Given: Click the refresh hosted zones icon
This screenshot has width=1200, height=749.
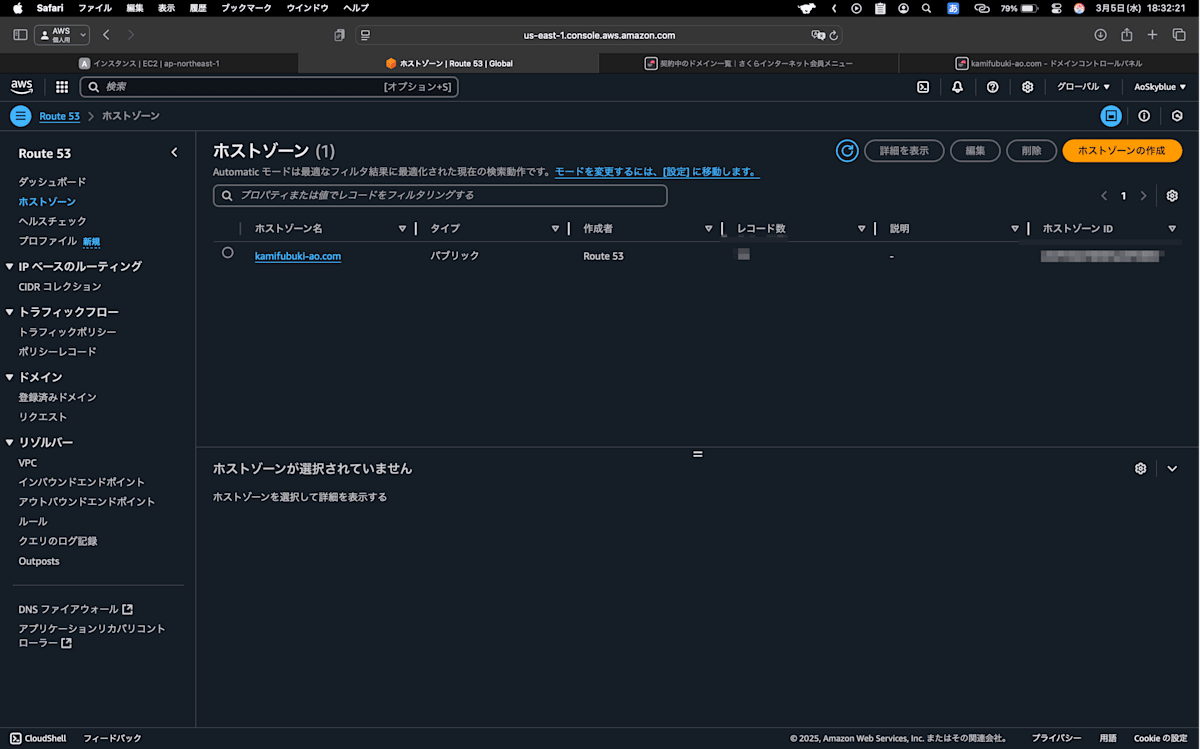Looking at the screenshot, I should click(846, 150).
